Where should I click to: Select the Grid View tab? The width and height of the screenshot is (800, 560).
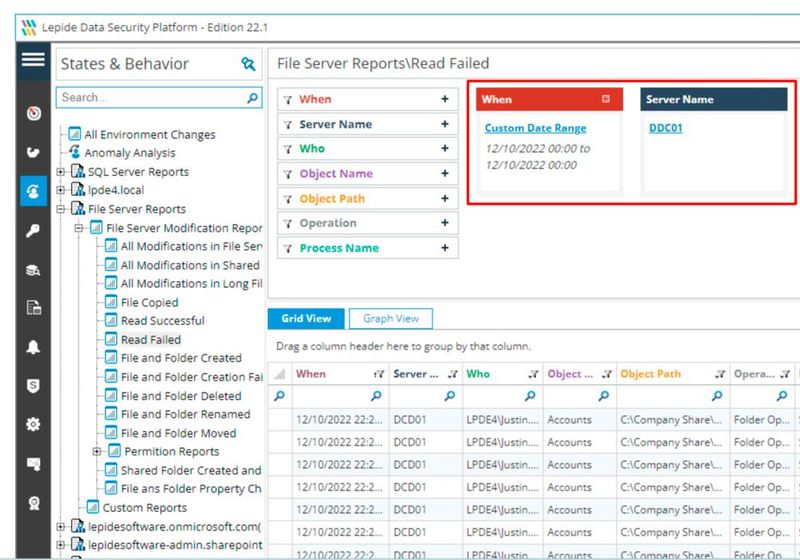pos(306,318)
